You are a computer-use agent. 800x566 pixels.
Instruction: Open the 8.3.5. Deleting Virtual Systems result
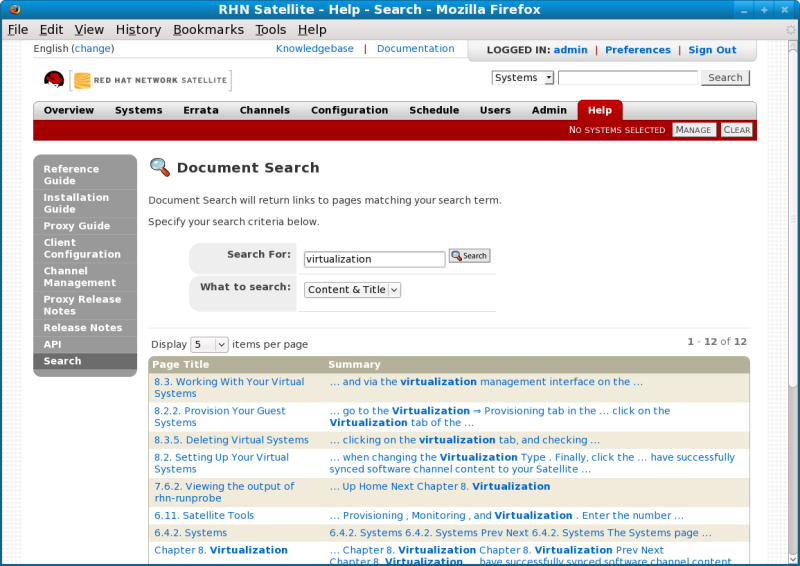coord(231,440)
